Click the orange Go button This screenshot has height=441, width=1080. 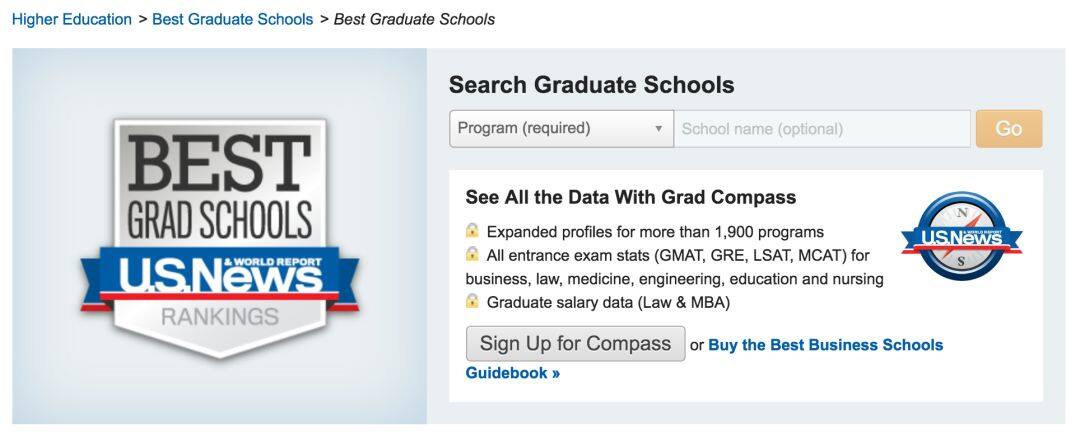coord(1009,129)
